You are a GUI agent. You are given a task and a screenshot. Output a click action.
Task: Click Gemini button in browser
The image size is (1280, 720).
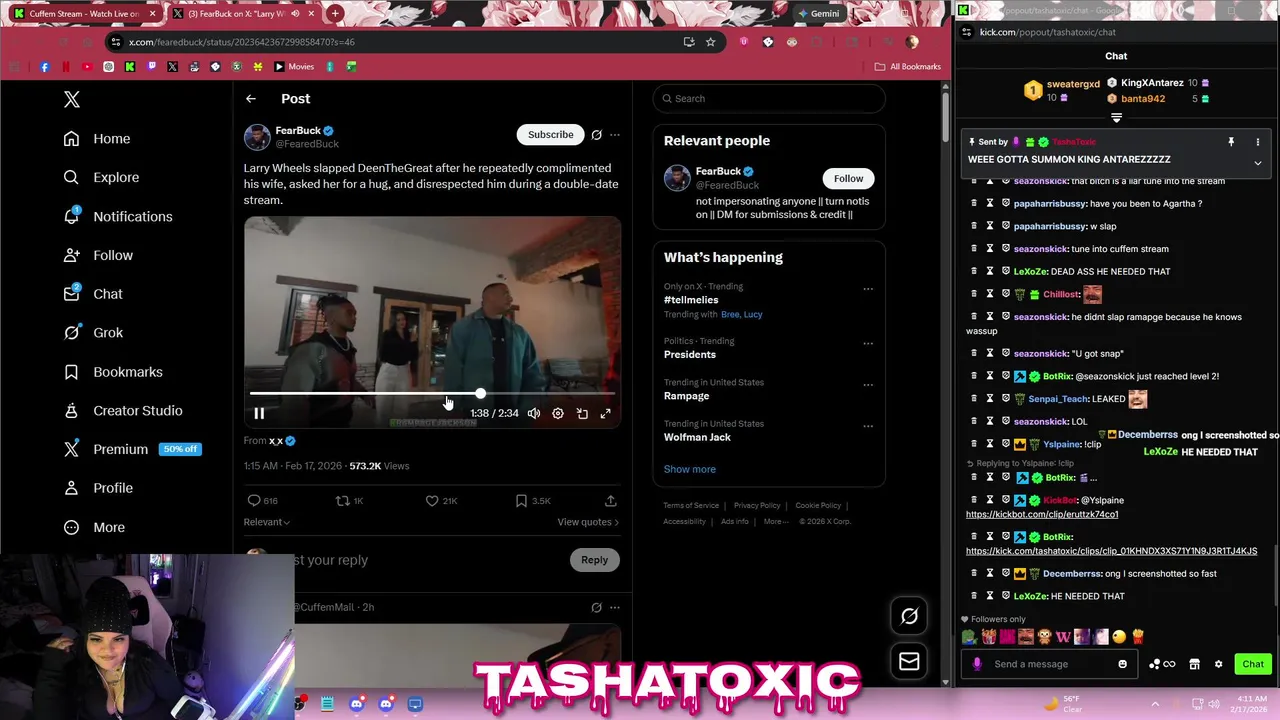pyautogui.click(x=819, y=14)
